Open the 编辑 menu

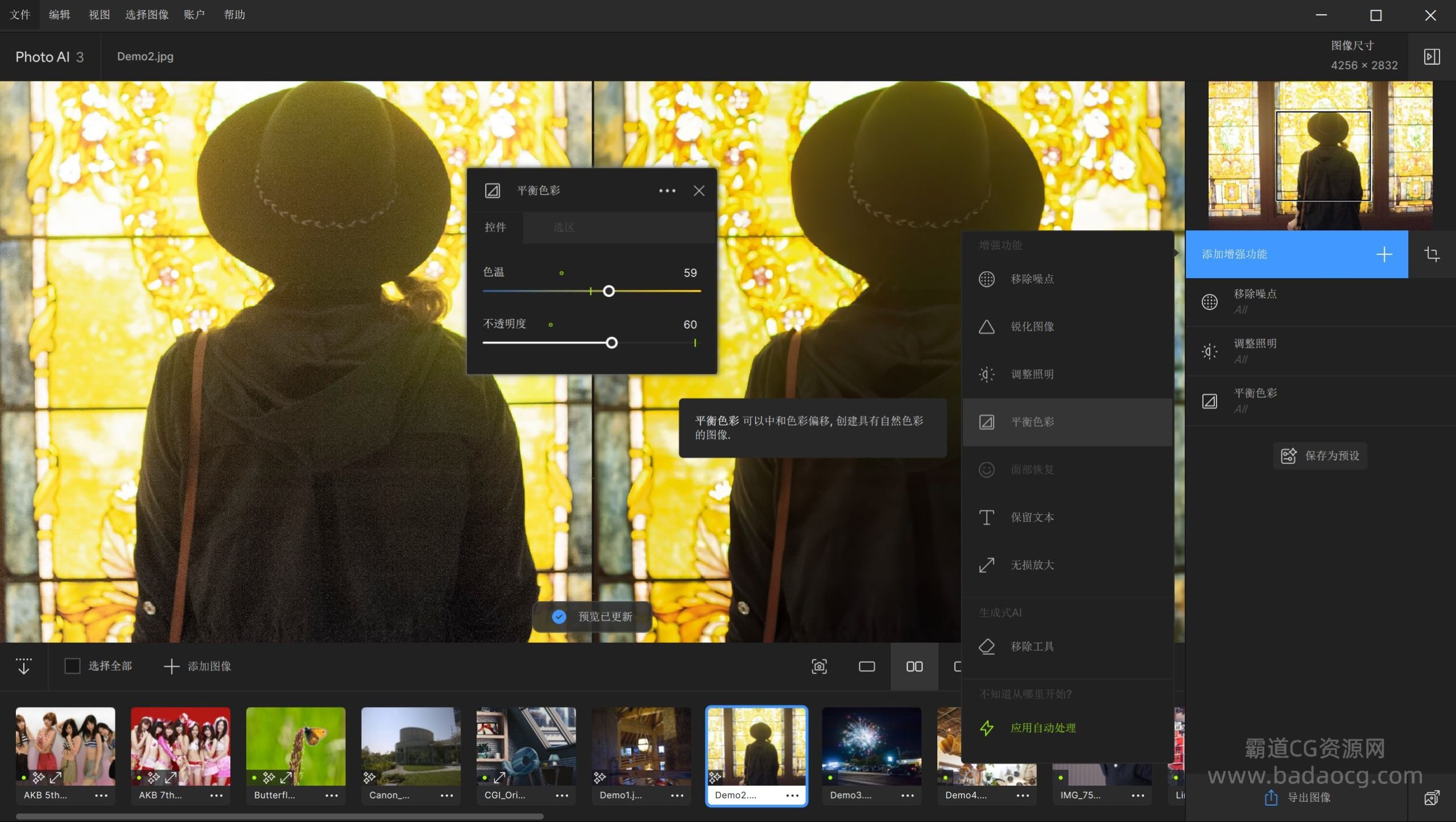coord(60,15)
